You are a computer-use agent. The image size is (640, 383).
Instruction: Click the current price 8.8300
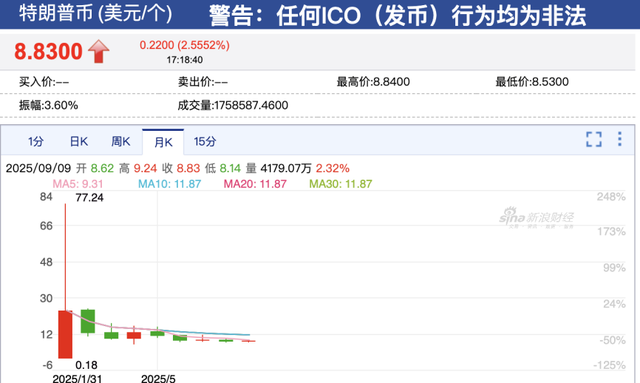(48, 51)
